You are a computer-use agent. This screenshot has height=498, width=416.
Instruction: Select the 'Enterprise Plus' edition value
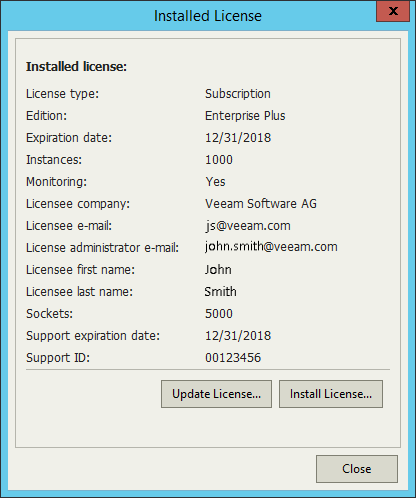[x=245, y=116]
